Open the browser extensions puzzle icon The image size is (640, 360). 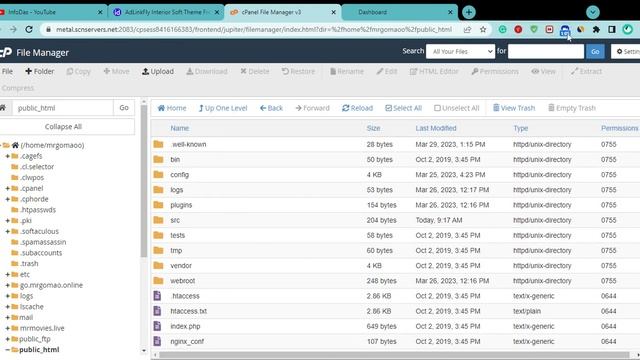596,29
